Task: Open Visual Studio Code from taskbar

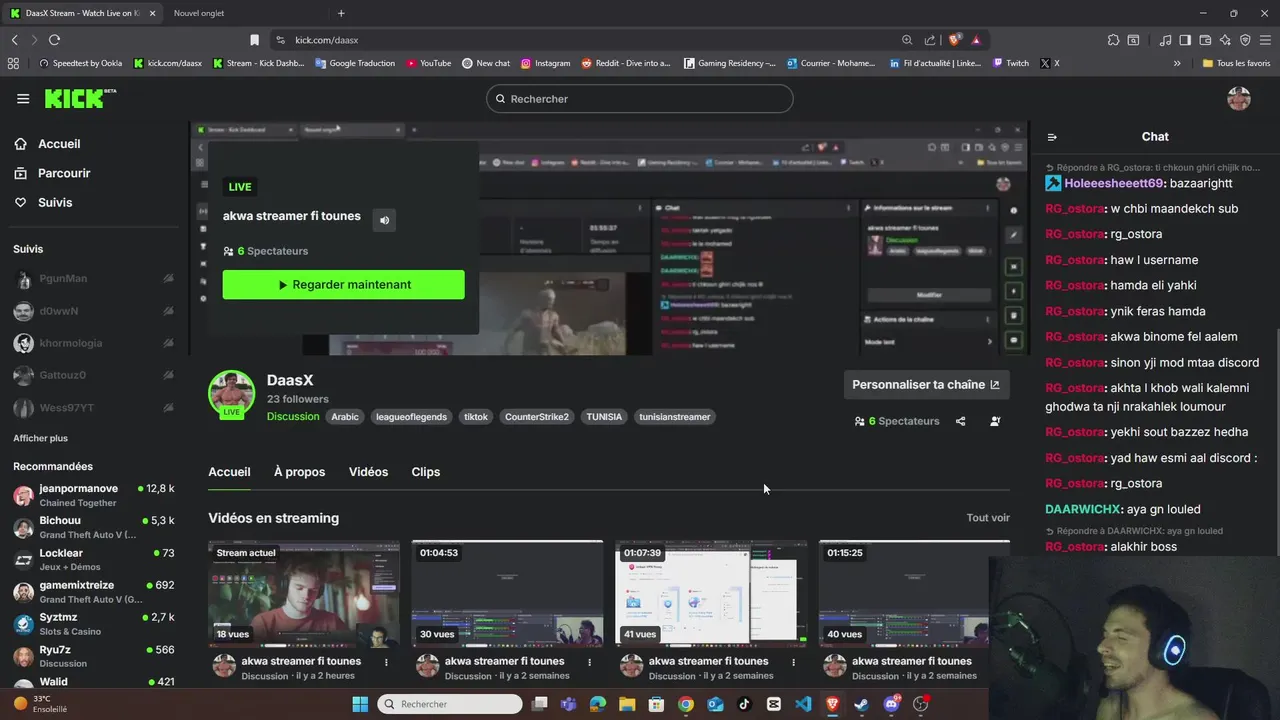Action: pyautogui.click(x=803, y=704)
